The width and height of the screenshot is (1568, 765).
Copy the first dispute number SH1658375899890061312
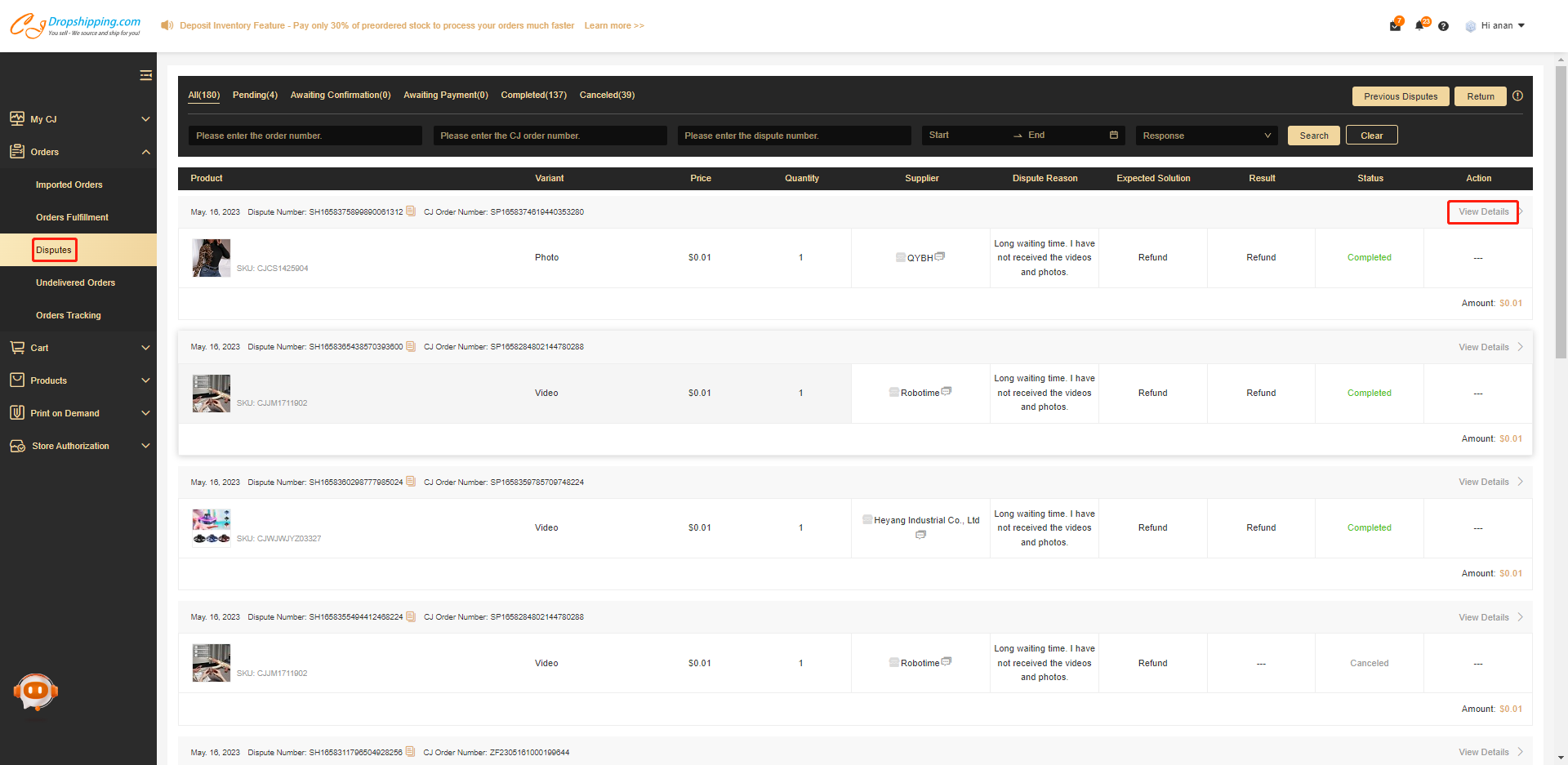[x=411, y=211]
